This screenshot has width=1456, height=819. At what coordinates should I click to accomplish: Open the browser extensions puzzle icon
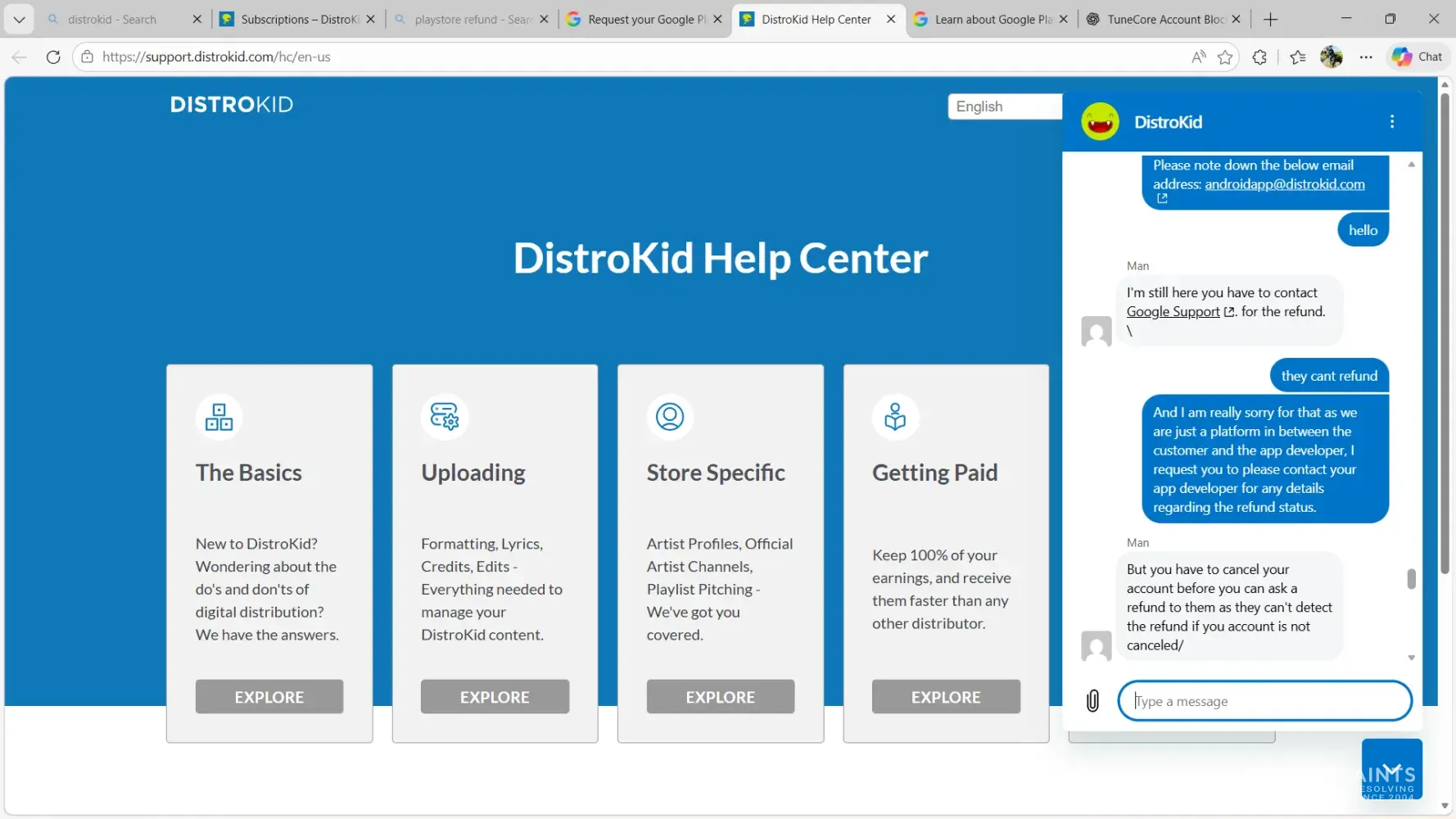tap(1259, 57)
